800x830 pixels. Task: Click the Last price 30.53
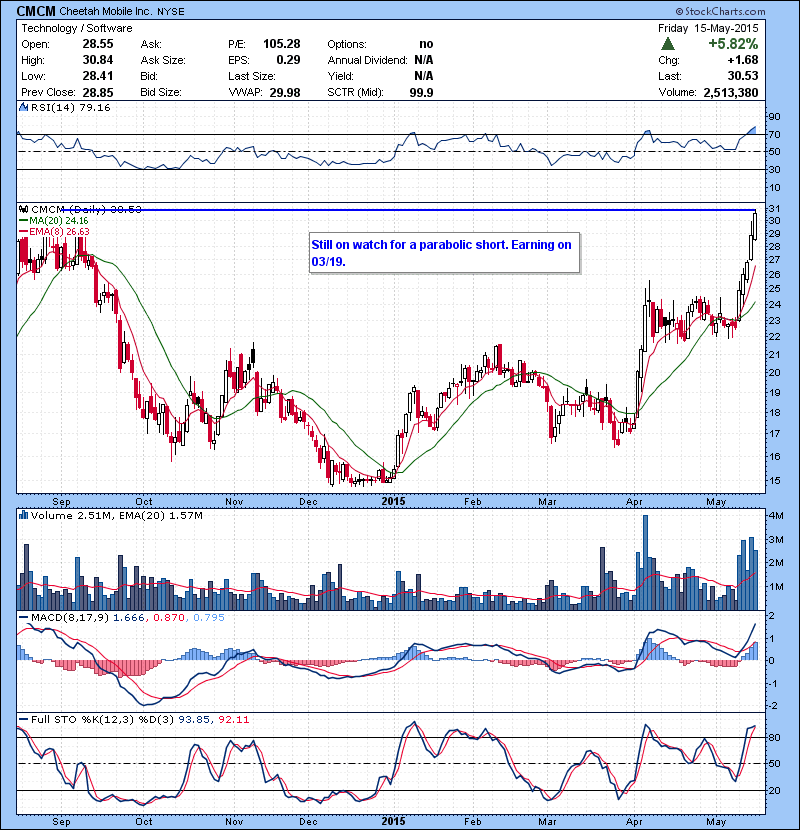click(x=743, y=76)
